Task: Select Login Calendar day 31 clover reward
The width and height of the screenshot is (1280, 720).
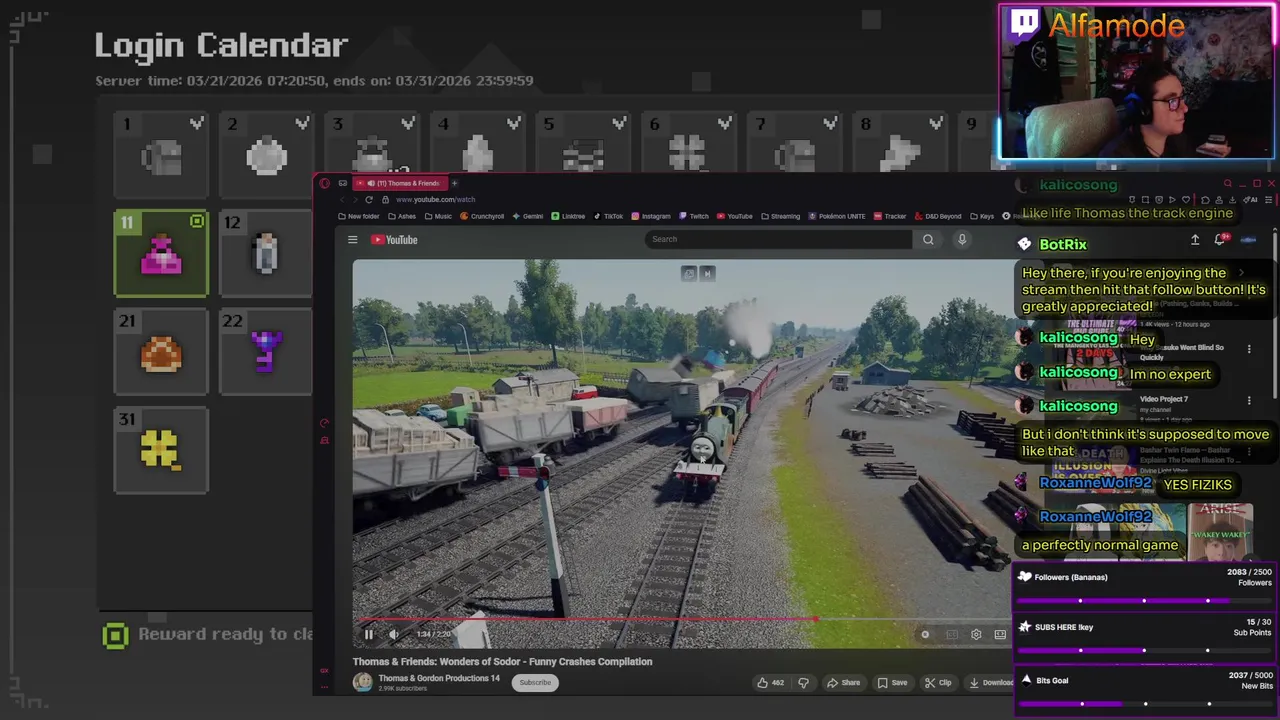Action: click(161, 450)
